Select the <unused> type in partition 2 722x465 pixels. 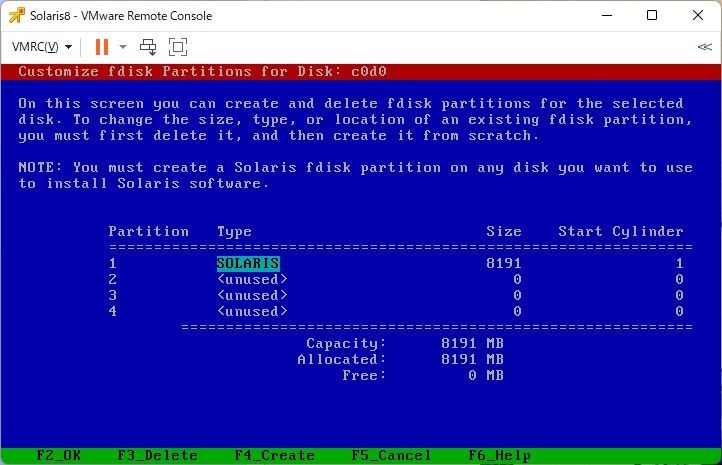pyautogui.click(x=252, y=279)
